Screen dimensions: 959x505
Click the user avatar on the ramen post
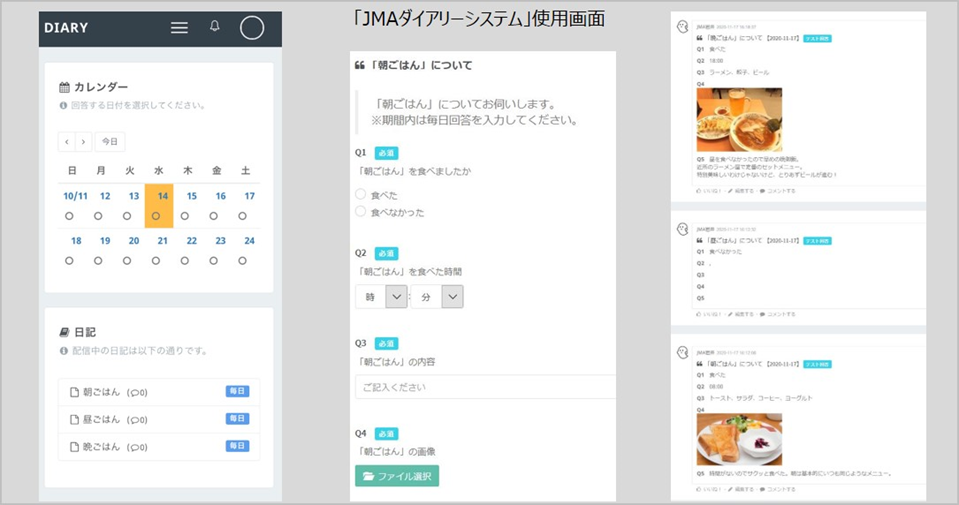682,28
